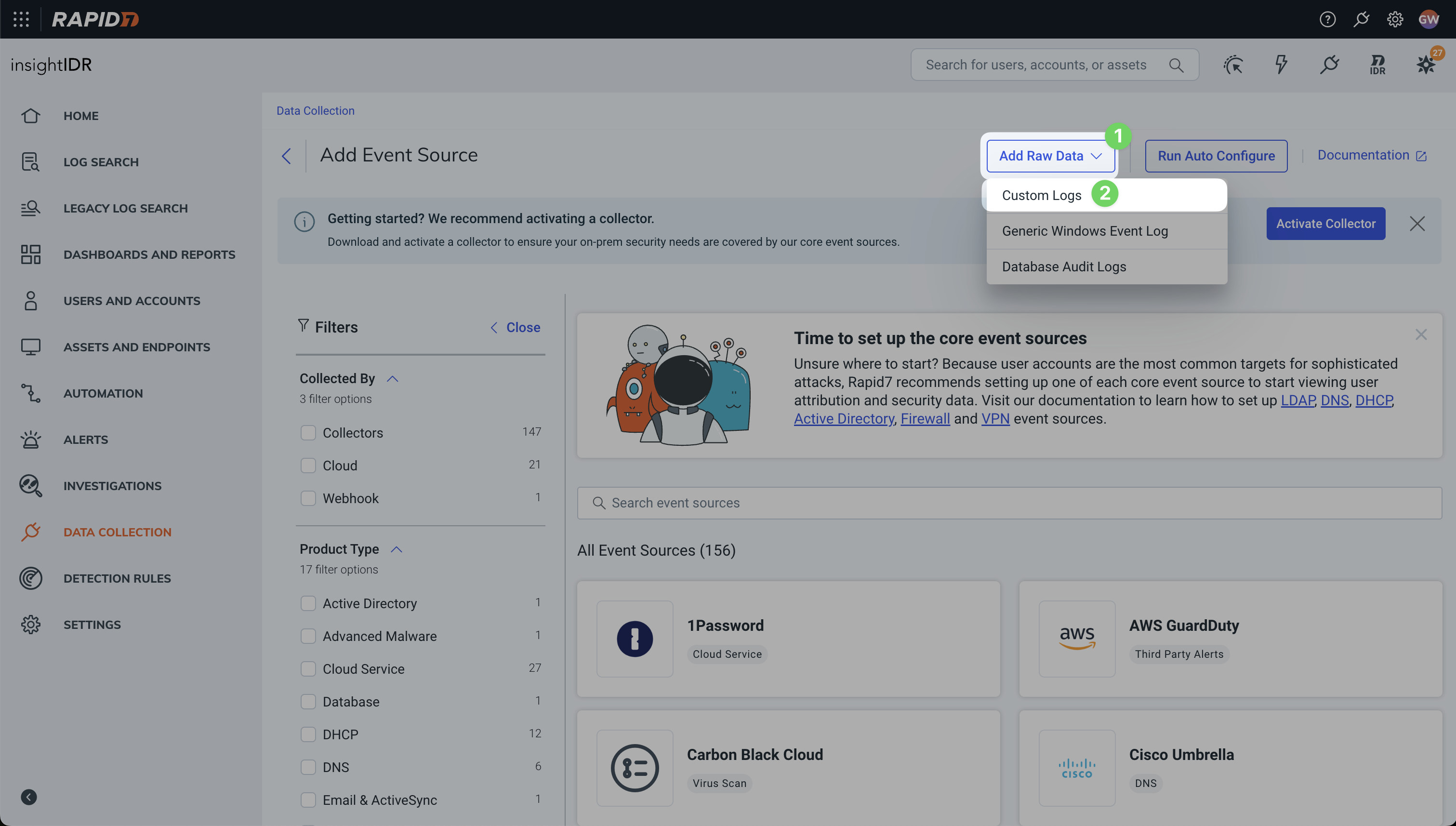Click Run Auto Configure button
1456x826 pixels.
click(x=1216, y=156)
